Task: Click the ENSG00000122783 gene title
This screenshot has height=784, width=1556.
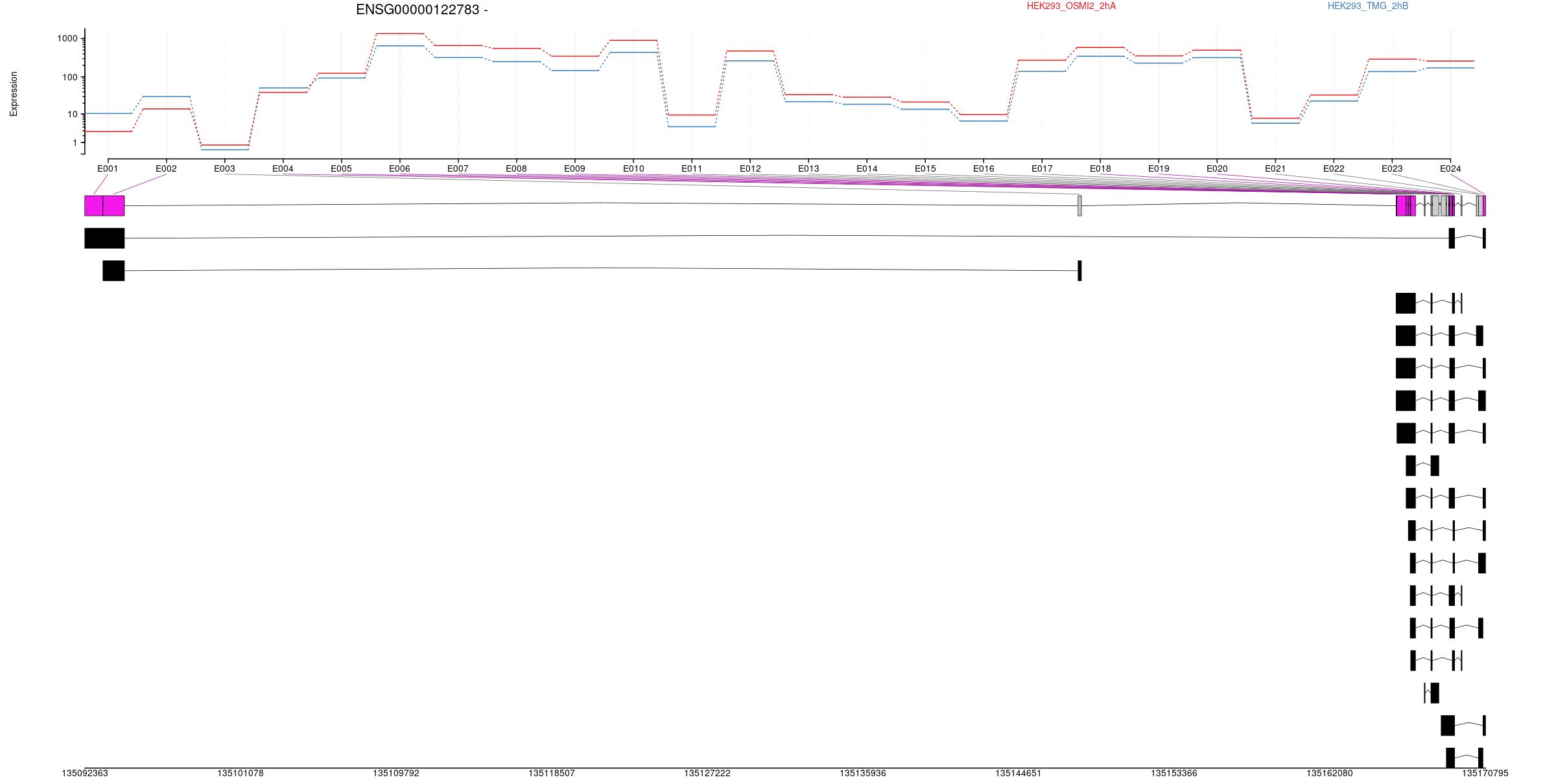Action: pos(422,10)
